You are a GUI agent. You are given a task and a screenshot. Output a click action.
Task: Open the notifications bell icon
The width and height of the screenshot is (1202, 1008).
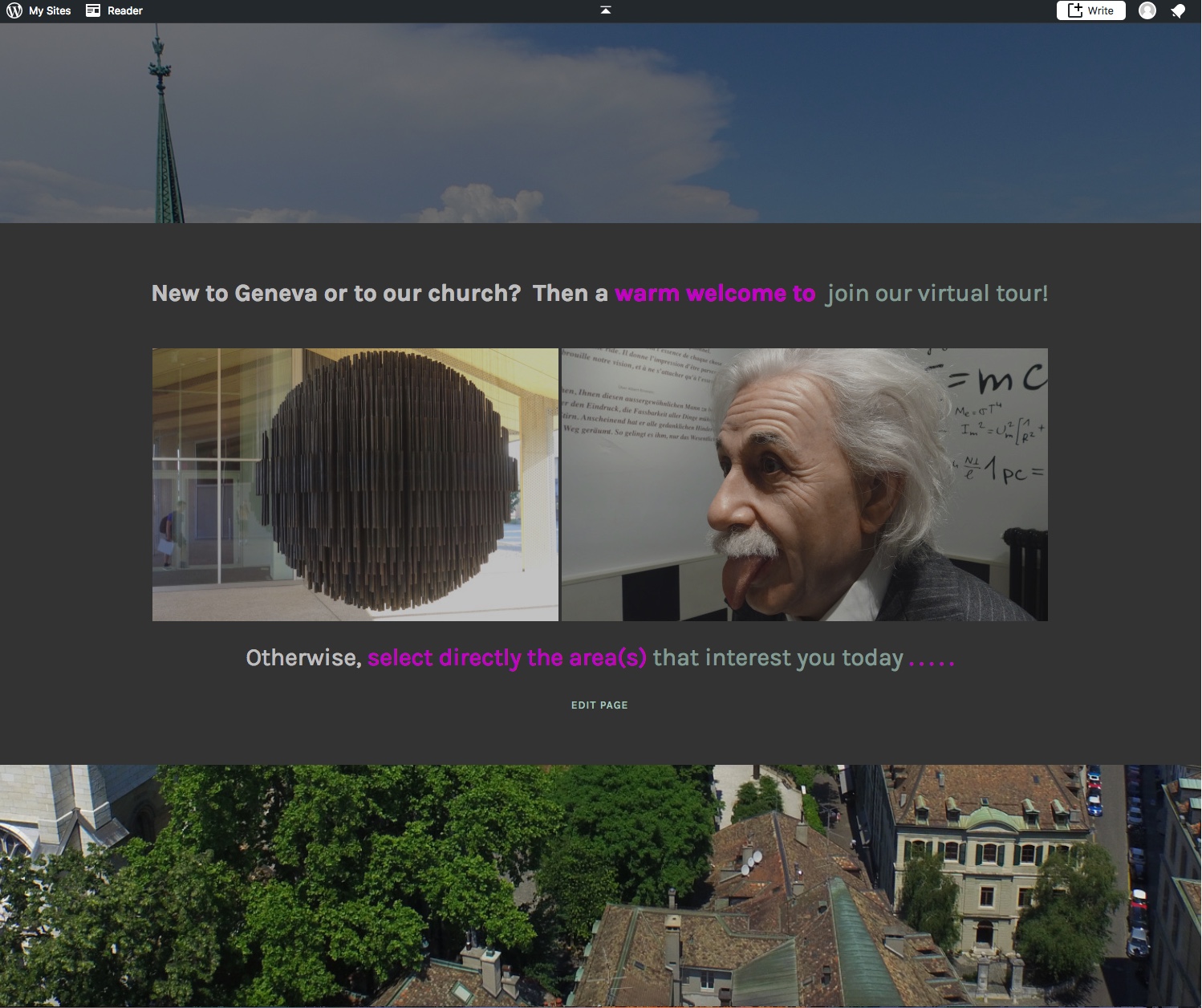[1178, 10]
